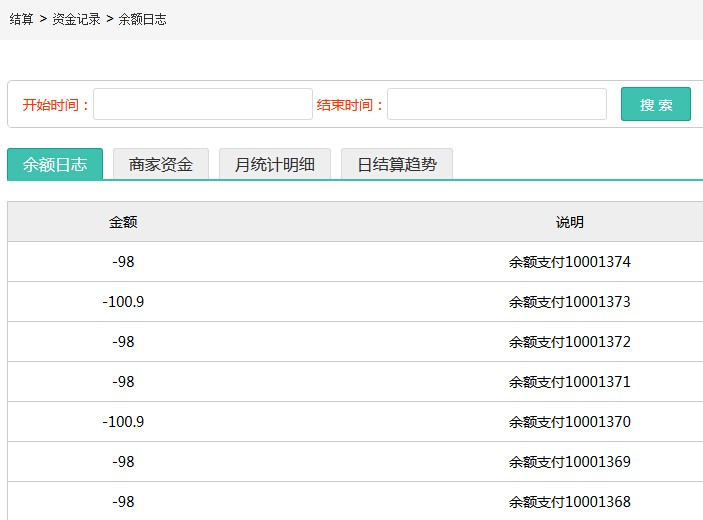Click the -98 amount in row 10001371
The height and width of the screenshot is (520, 703).
123,381
